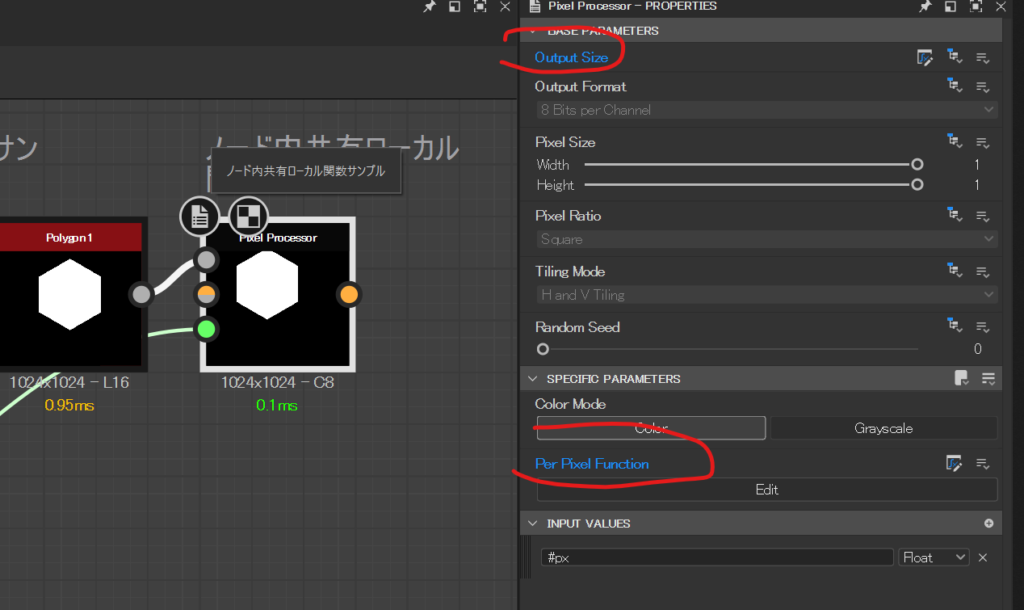Click the Pixel Size Width slider handle
Viewport: 1024px width, 610px height.
pyautogui.click(x=917, y=165)
